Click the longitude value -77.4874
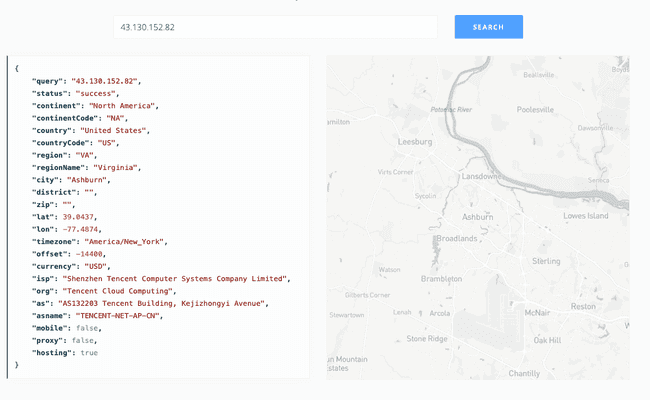The image size is (650, 400). click(x=80, y=229)
